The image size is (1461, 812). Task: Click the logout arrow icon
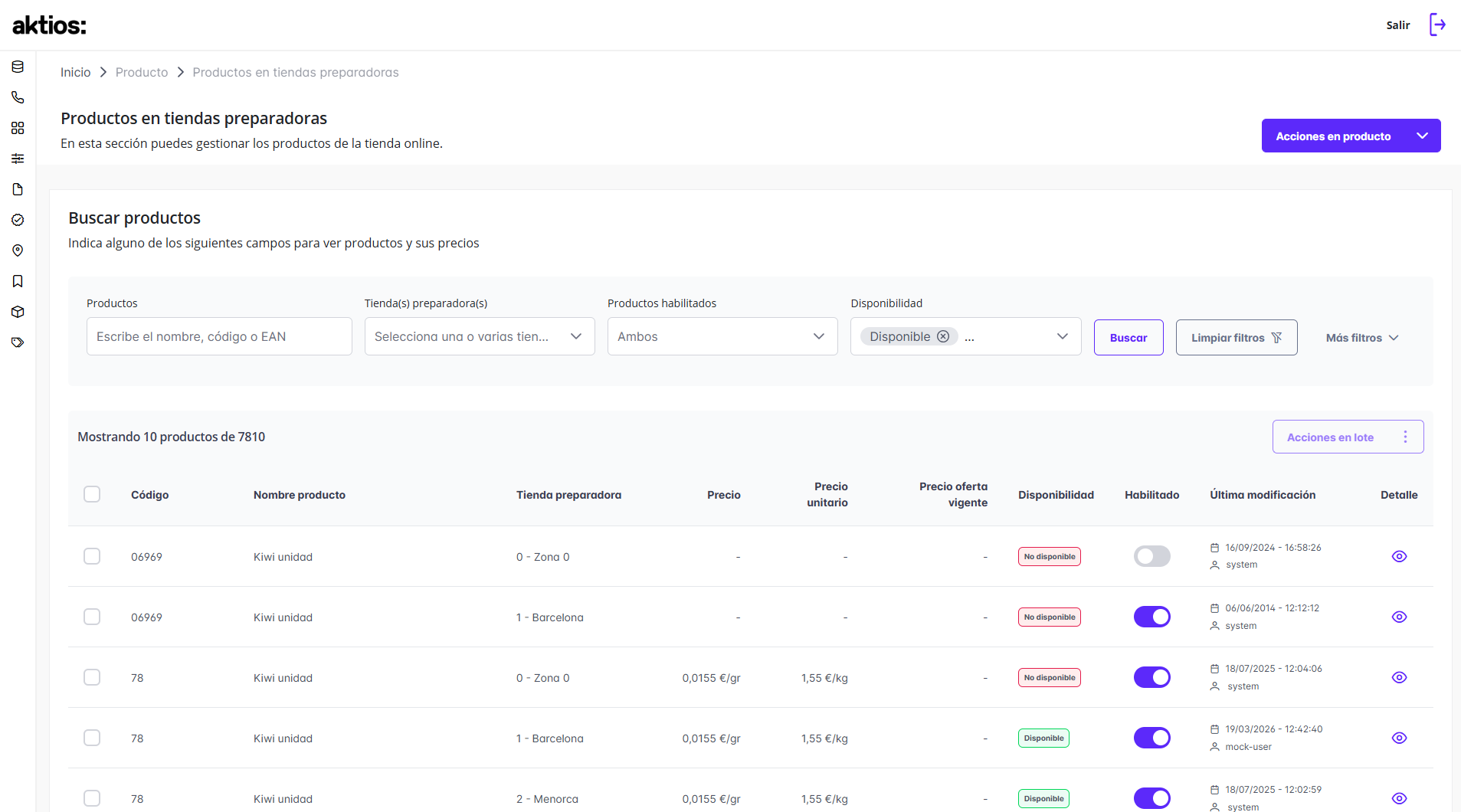tap(1437, 25)
